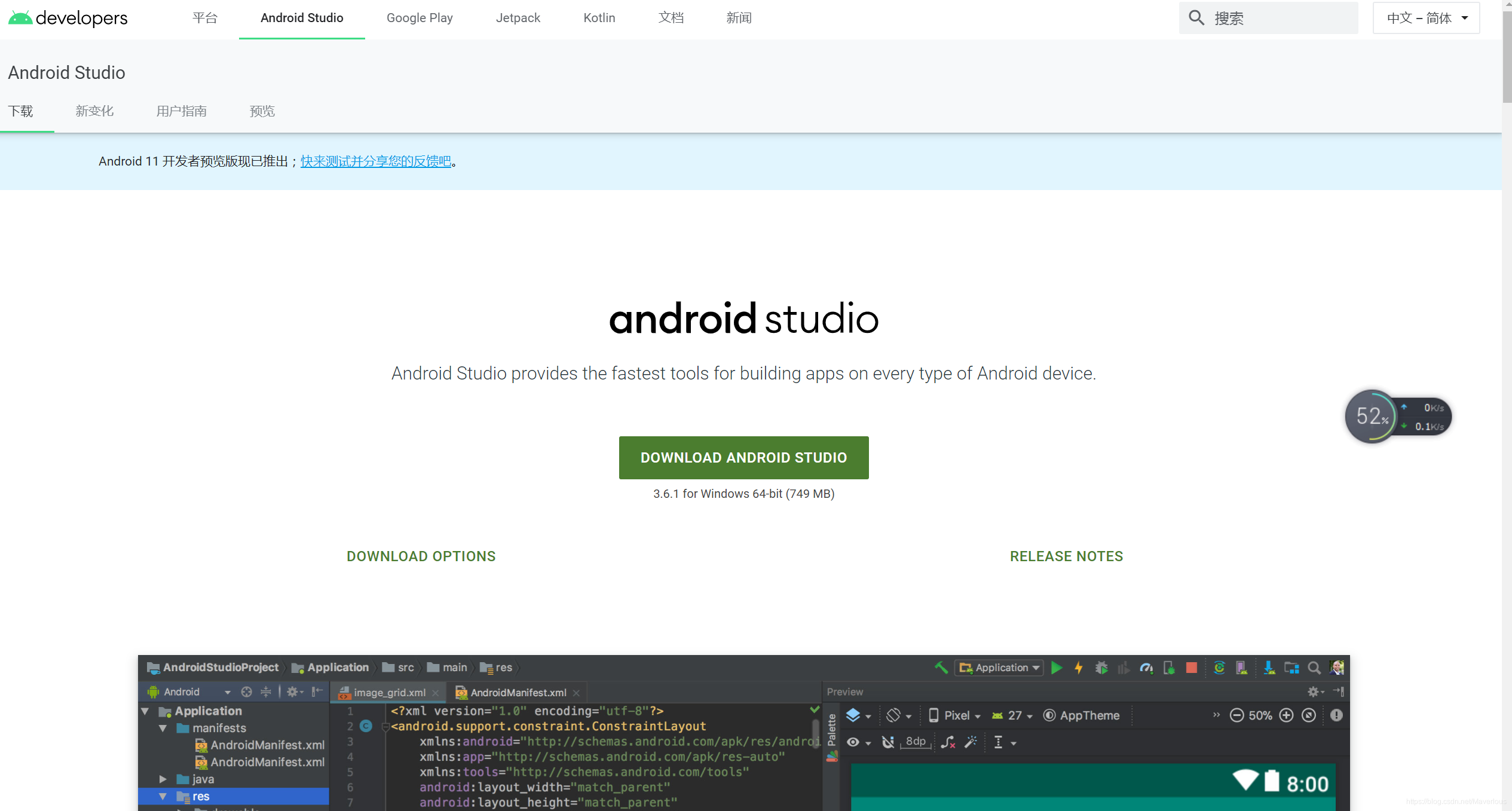Open the Jetpack nav item
Screen dimensions: 1512x811
518,18
